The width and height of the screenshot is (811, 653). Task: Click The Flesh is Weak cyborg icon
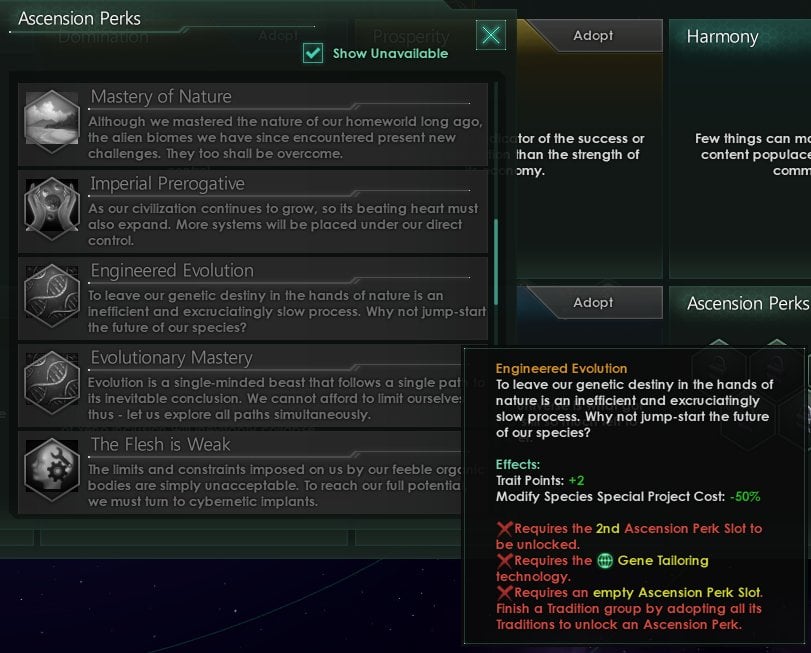tap(52, 469)
